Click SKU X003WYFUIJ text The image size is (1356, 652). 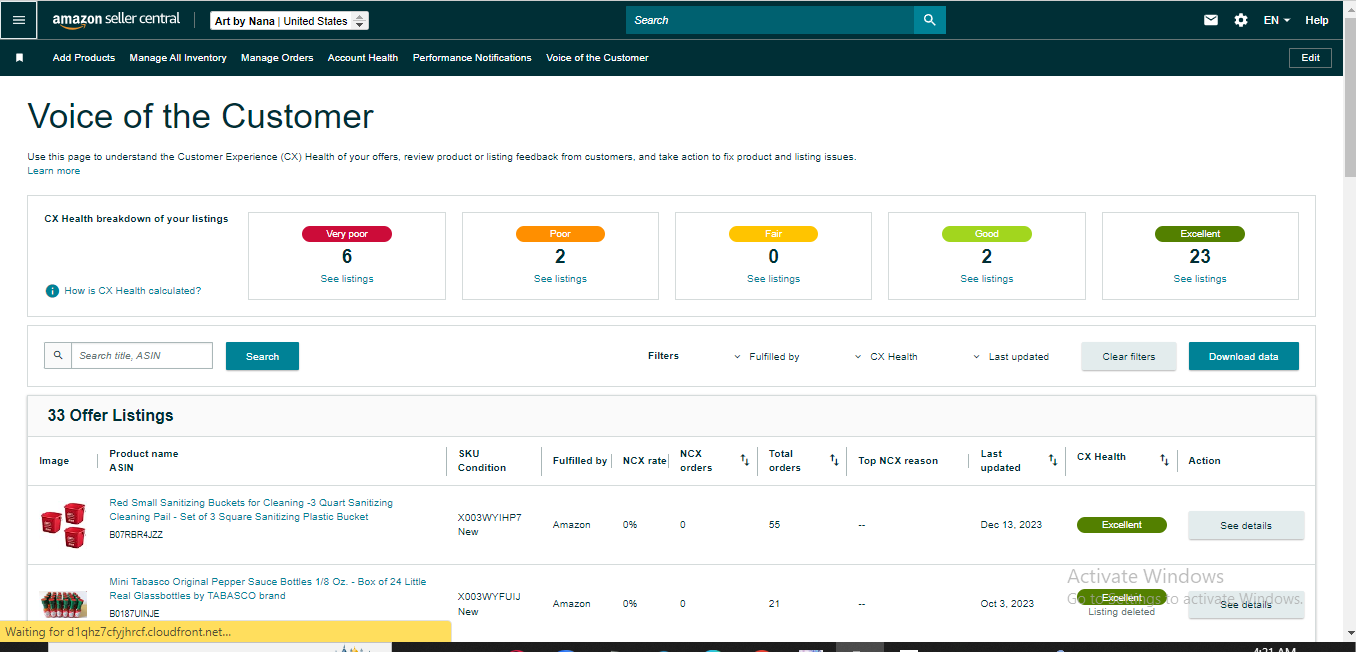click(x=489, y=597)
